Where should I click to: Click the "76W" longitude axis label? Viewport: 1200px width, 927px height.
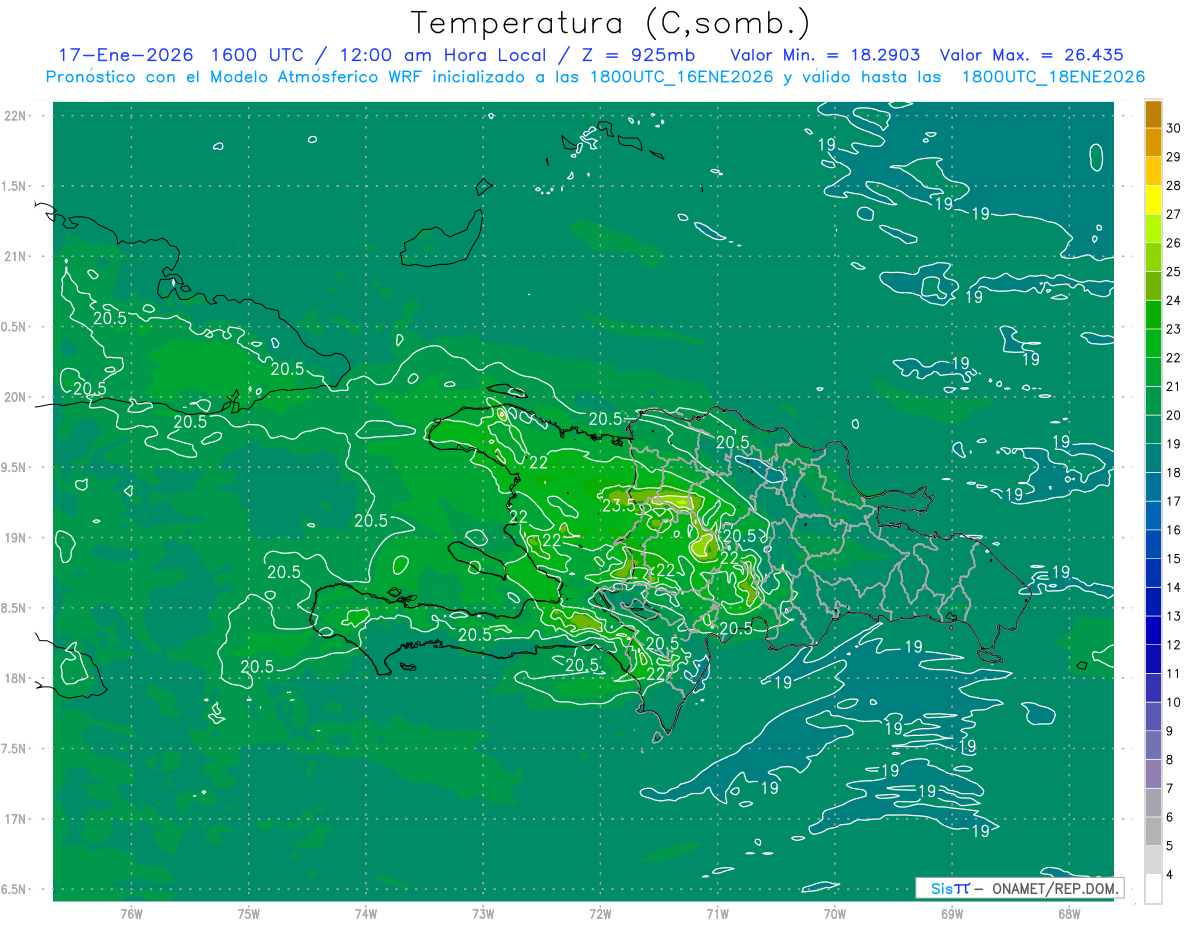[131, 914]
